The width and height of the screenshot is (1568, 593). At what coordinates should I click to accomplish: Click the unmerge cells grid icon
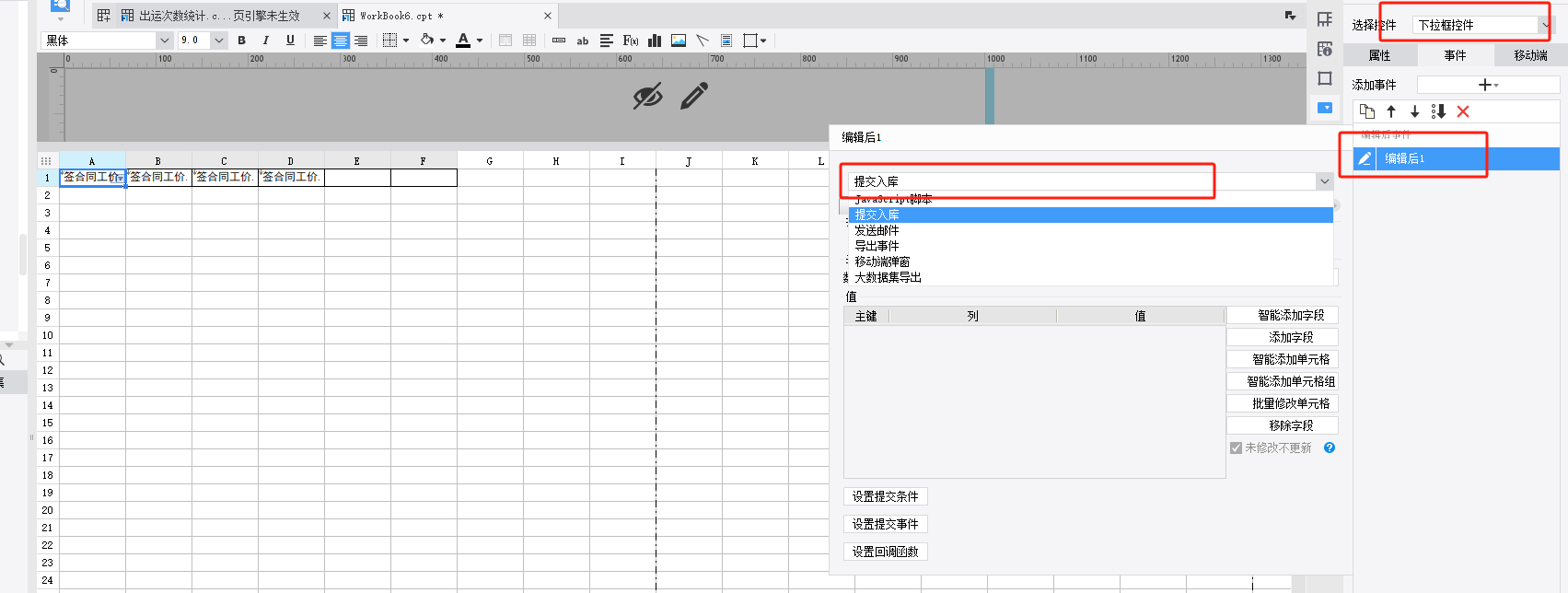coord(529,41)
